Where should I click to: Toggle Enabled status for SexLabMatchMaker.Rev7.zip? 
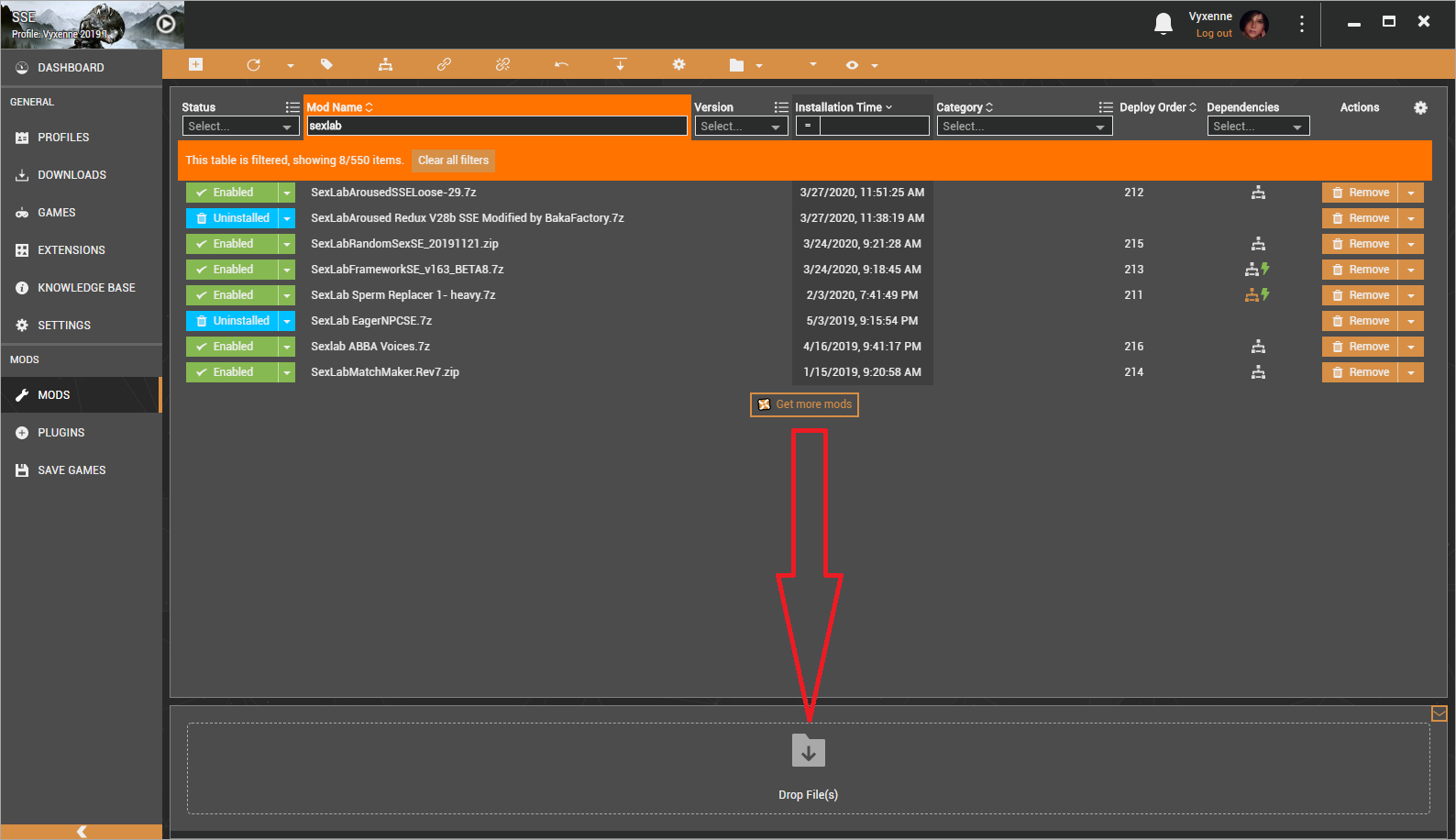tap(232, 372)
